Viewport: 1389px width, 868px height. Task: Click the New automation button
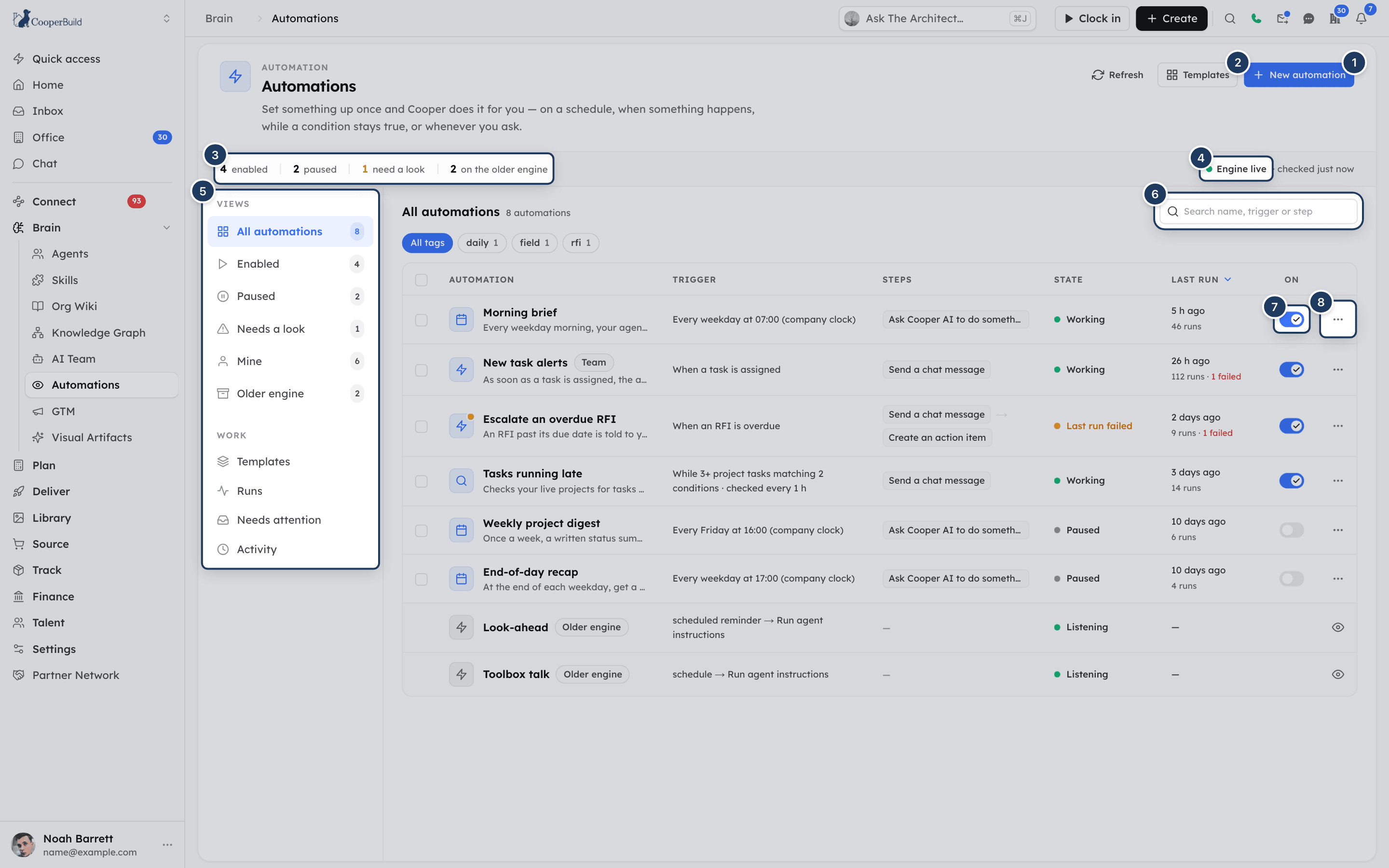tap(1299, 75)
